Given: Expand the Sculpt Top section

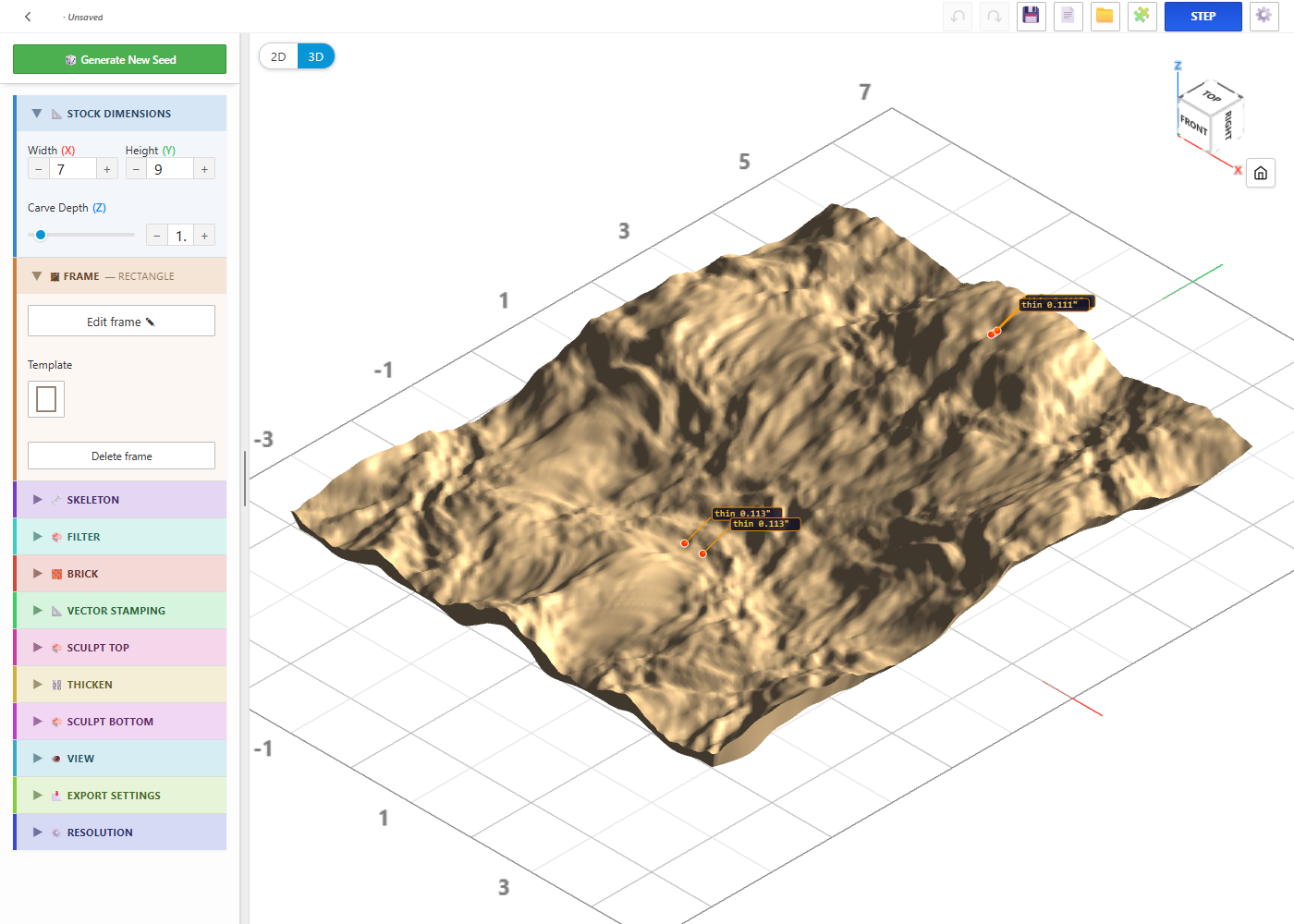Looking at the screenshot, I should [x=120, y=648].
